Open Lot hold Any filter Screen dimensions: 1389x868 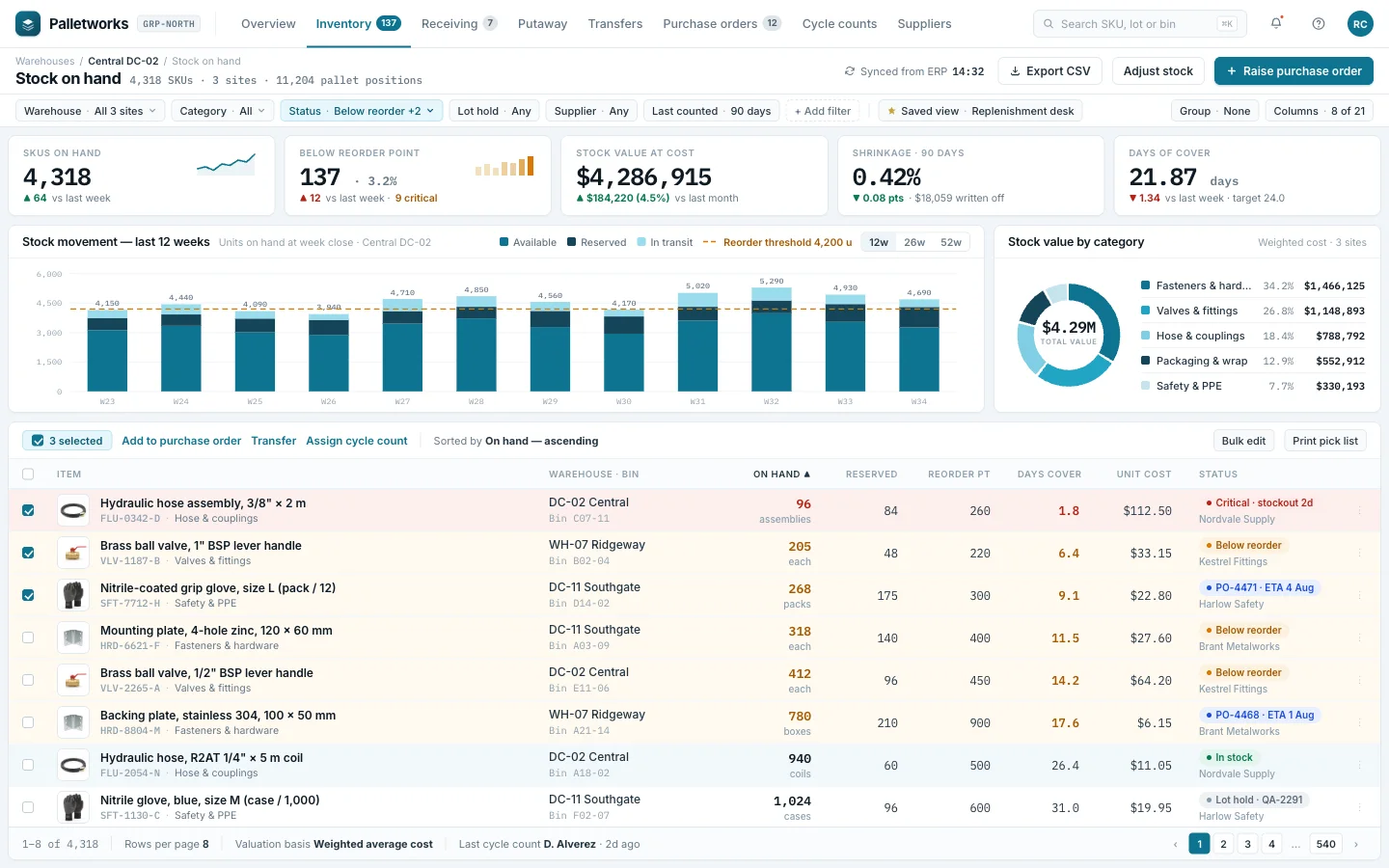(x=494, y=111)
